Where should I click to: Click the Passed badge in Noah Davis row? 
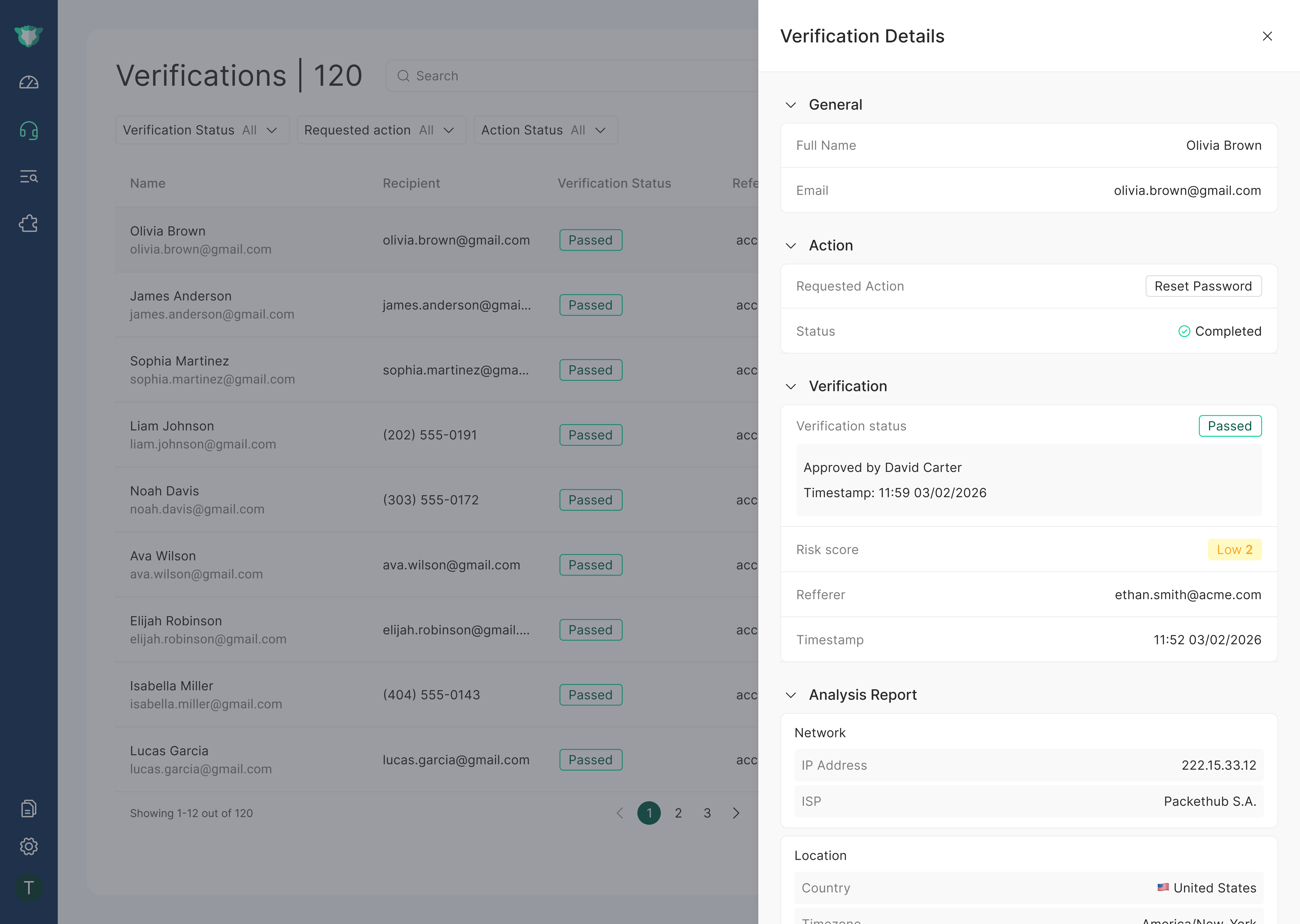(591, 500)
